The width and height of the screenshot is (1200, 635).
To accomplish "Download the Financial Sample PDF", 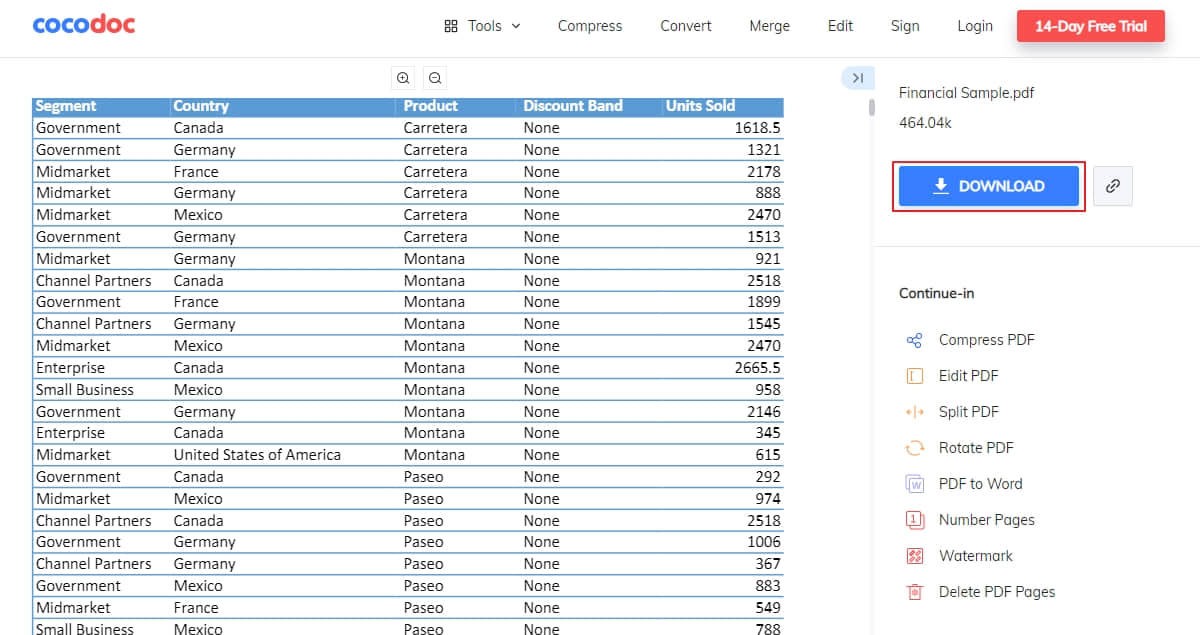I will point(988,185).
